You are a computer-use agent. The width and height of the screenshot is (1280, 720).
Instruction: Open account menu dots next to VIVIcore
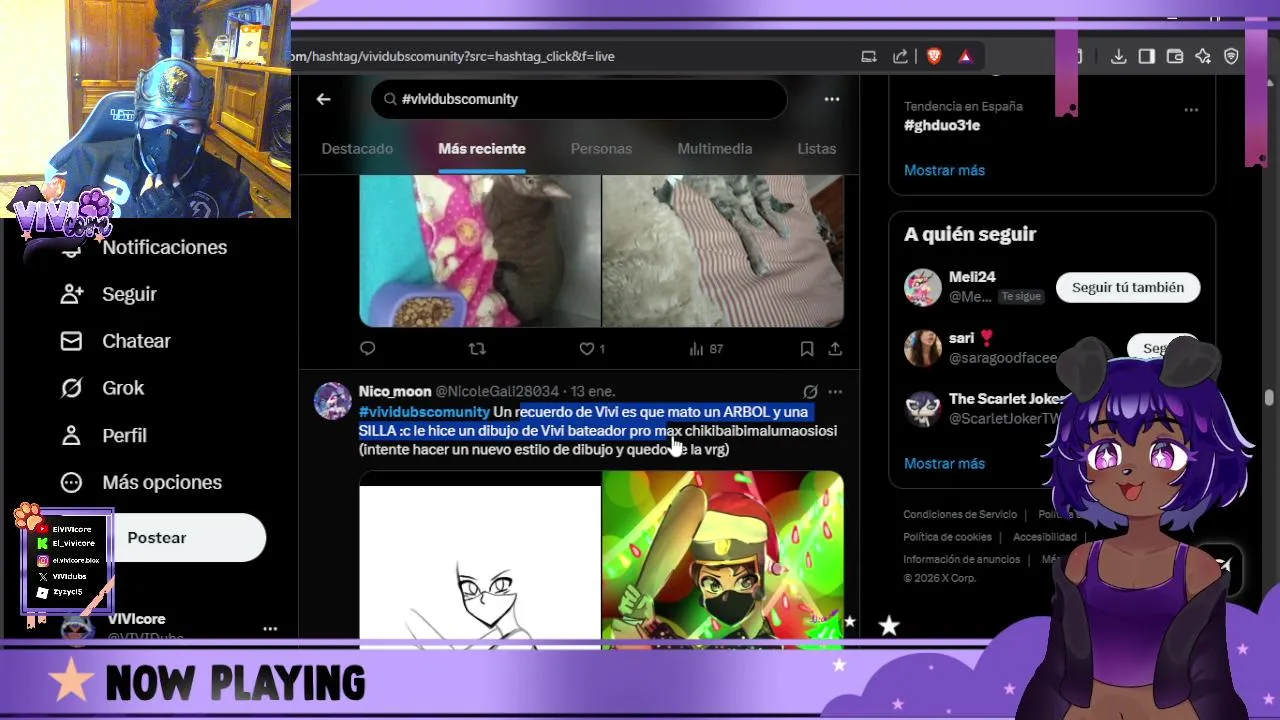tap(270, 629)
